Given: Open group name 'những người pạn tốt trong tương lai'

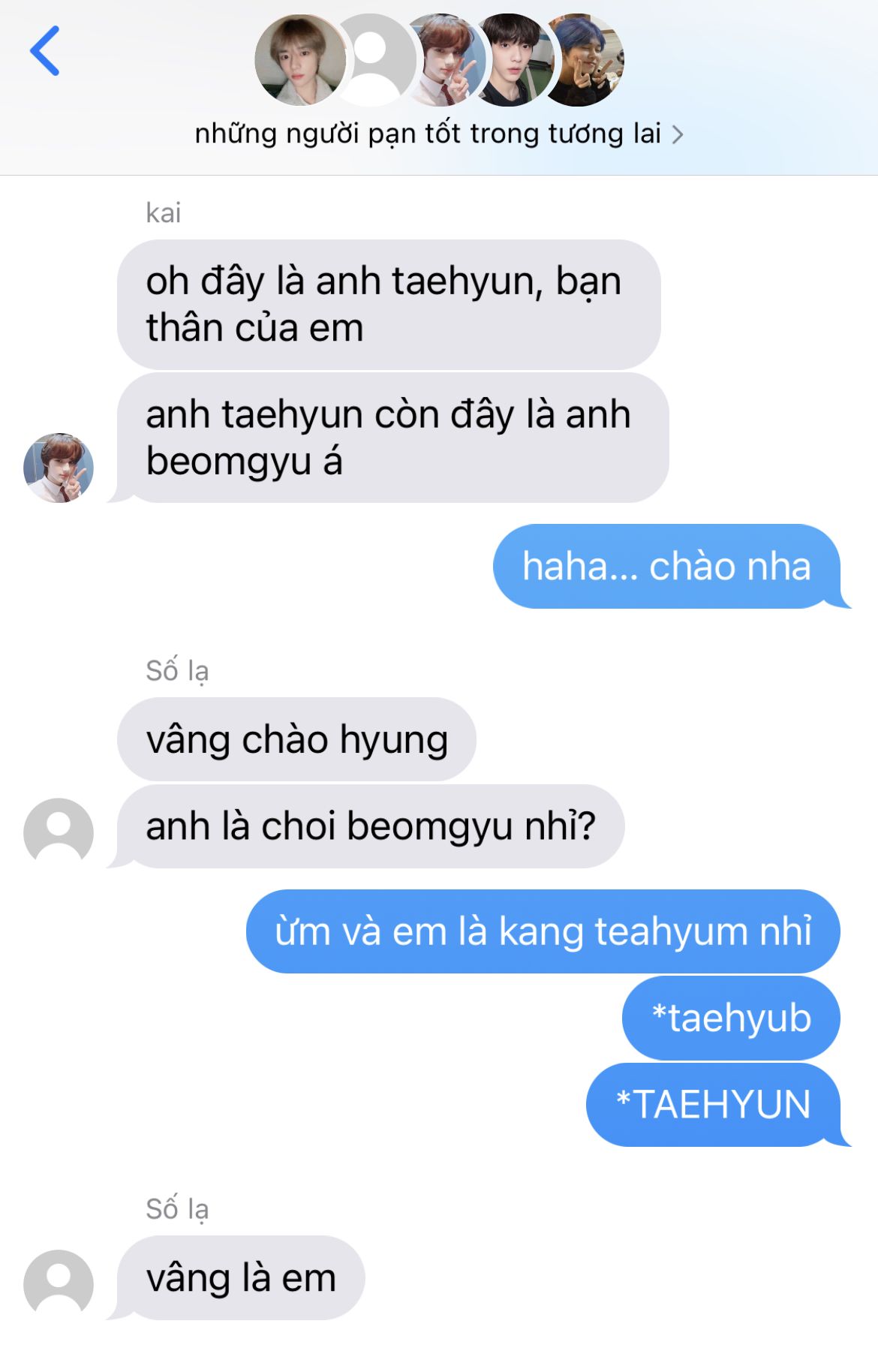Looking at the screenshot, I should pyautogui.click(x=428, y=134).
